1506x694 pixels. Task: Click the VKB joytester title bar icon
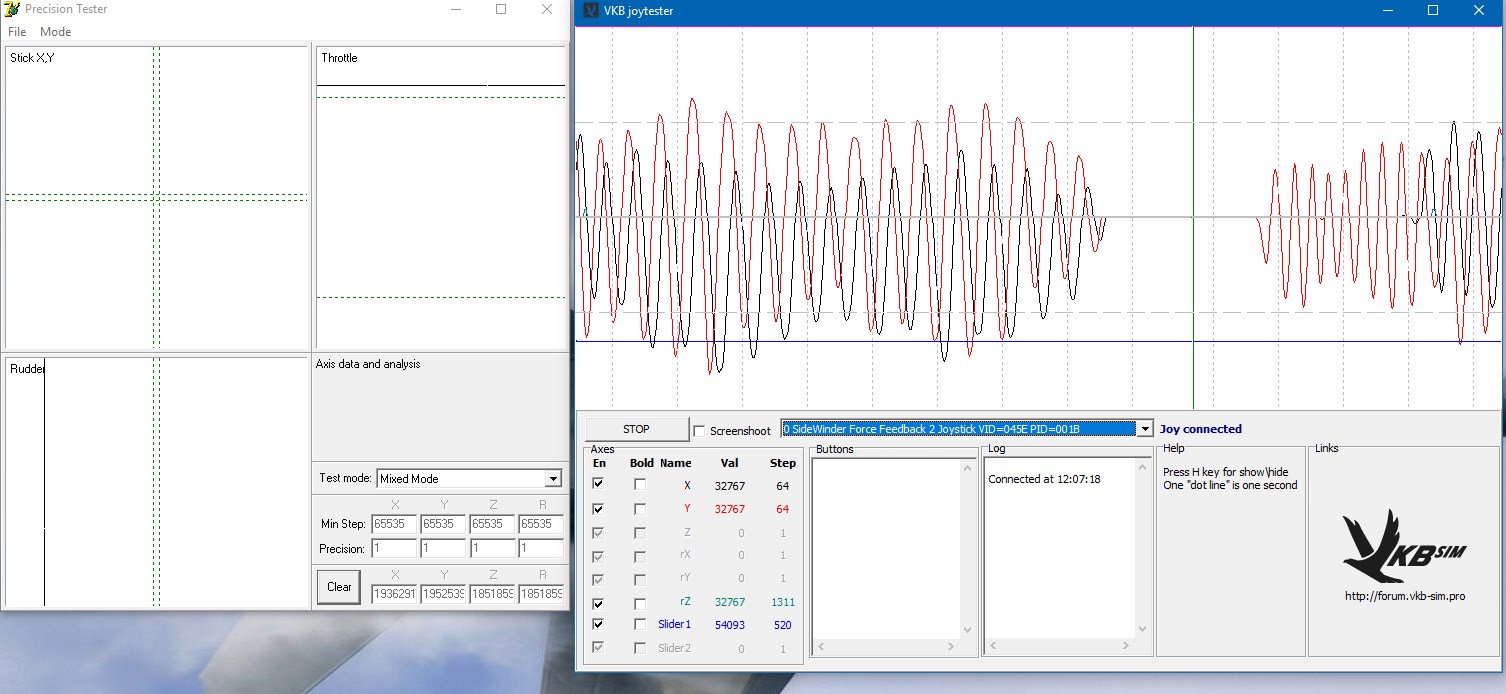[x=590, y=11]
